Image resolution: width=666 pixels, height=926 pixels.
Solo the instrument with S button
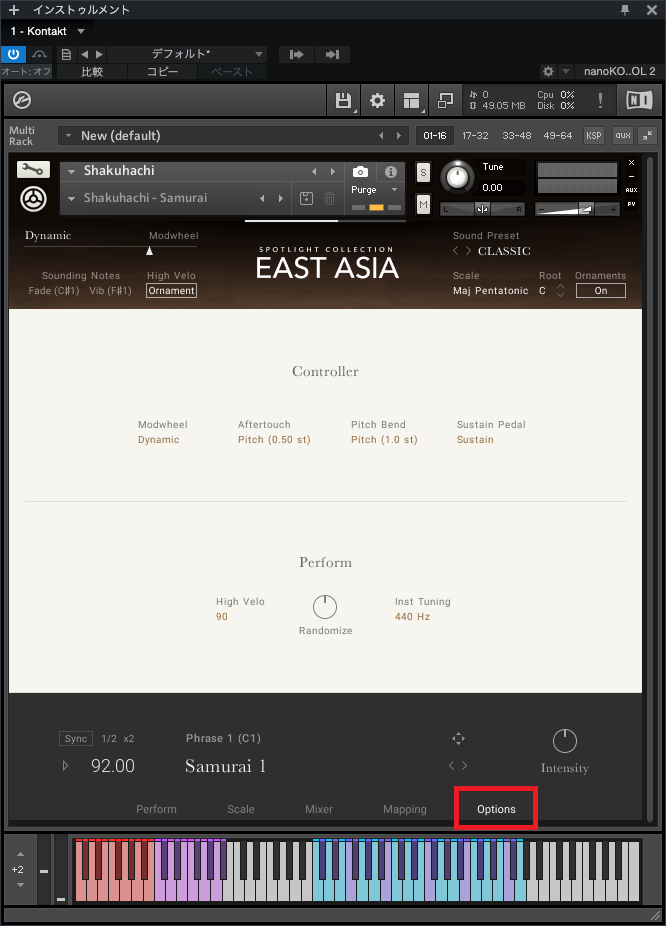423,173
